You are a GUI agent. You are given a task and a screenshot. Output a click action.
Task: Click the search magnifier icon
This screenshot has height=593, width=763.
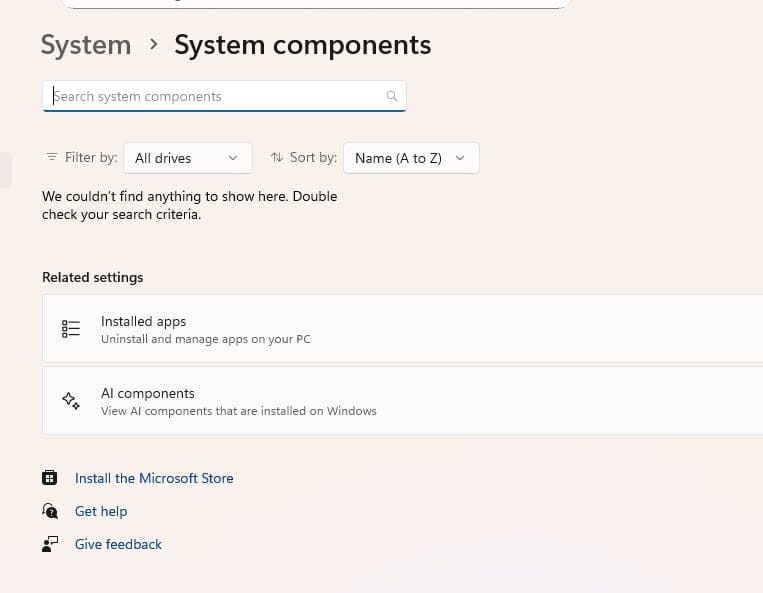(x=392, y=96)
